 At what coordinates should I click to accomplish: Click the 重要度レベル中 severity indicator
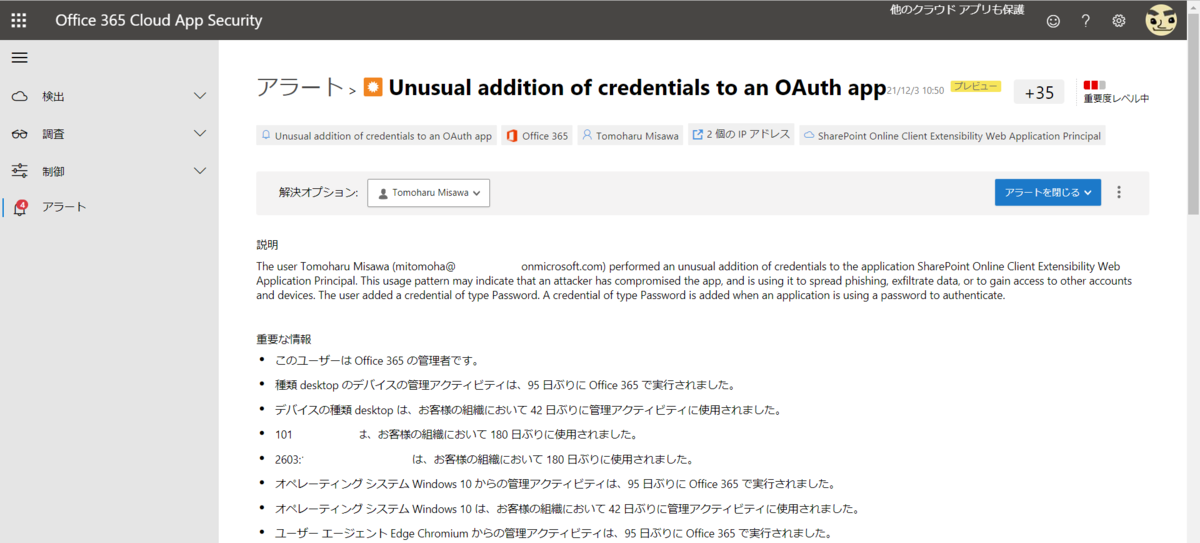pos(1116,92)
